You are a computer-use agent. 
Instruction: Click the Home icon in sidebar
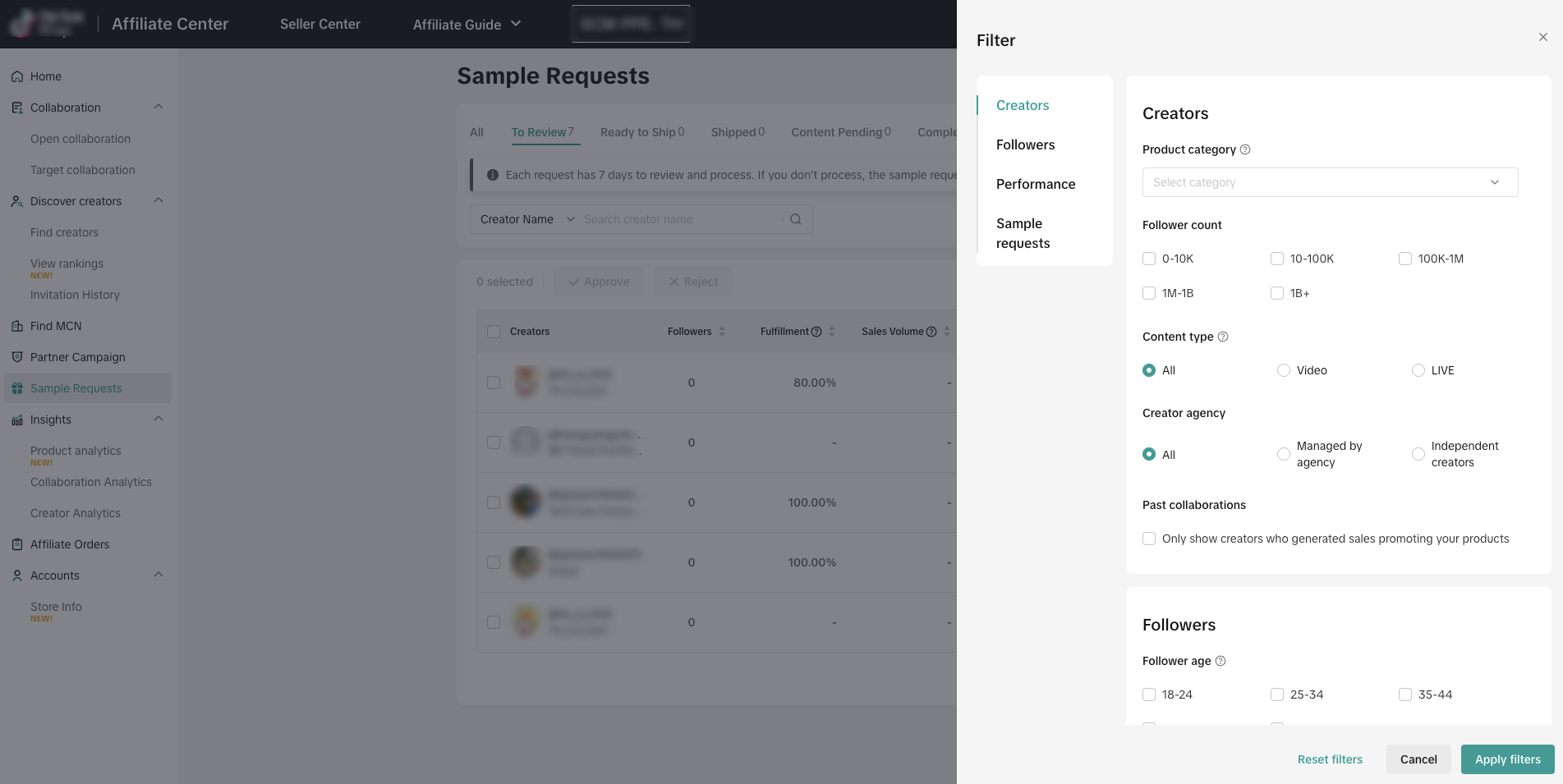click(17, 76)
